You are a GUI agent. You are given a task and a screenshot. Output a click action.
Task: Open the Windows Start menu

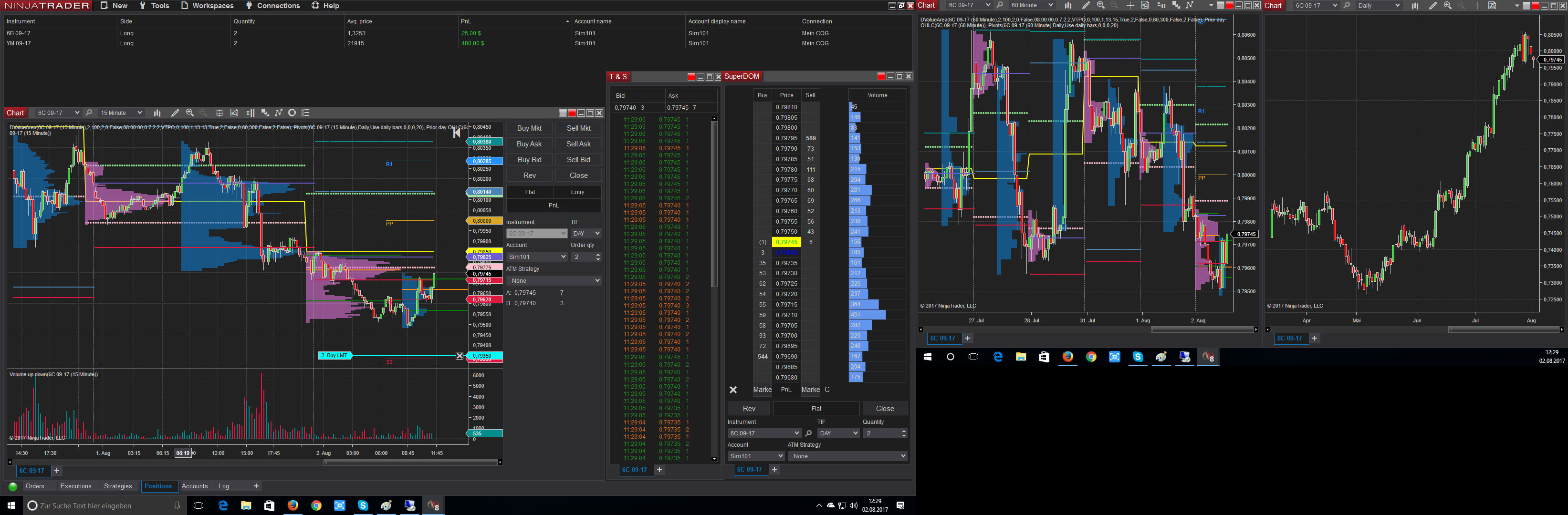point(11,505)
